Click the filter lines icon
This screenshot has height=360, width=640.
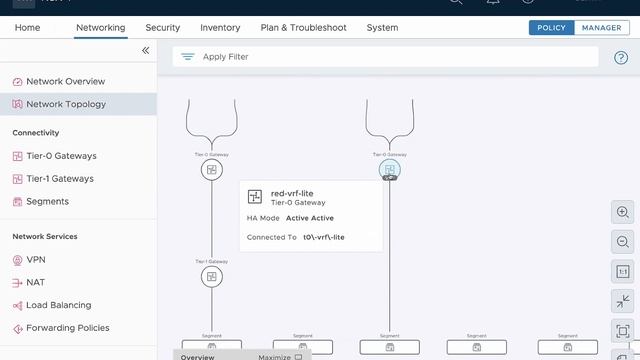188,57
